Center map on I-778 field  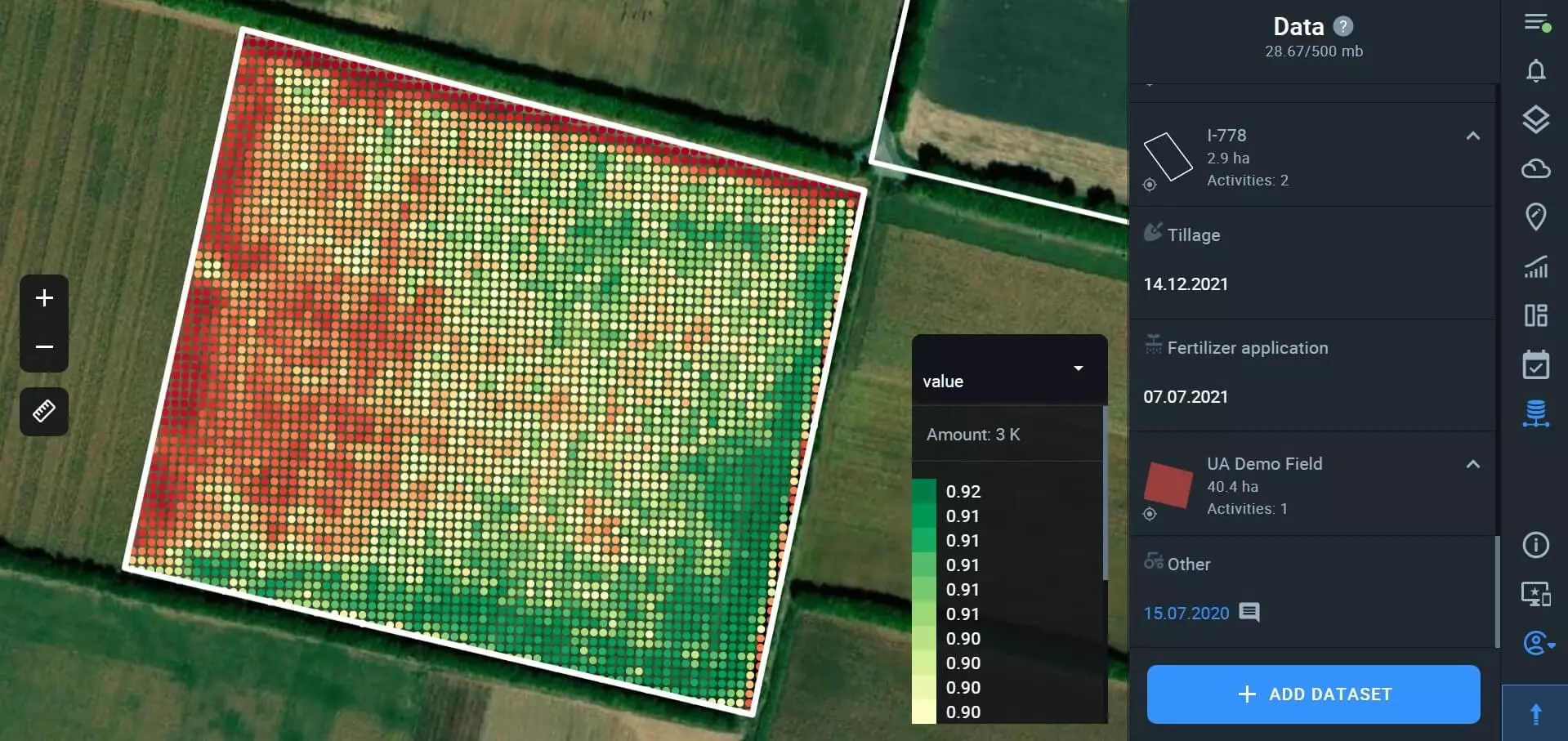[x=1150, y=185]
